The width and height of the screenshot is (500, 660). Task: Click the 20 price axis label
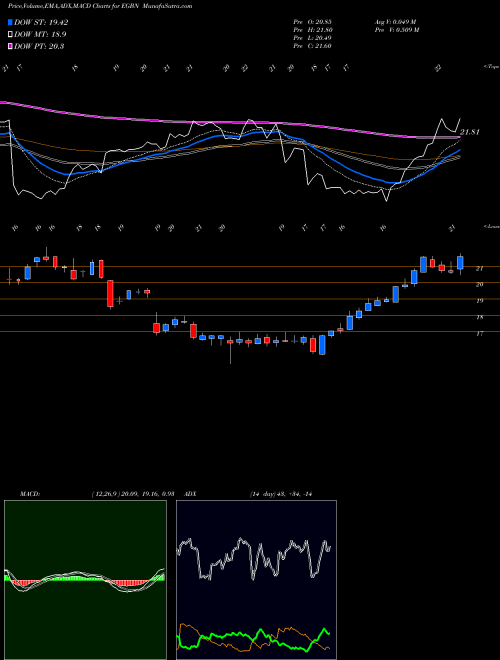[479, 285]
